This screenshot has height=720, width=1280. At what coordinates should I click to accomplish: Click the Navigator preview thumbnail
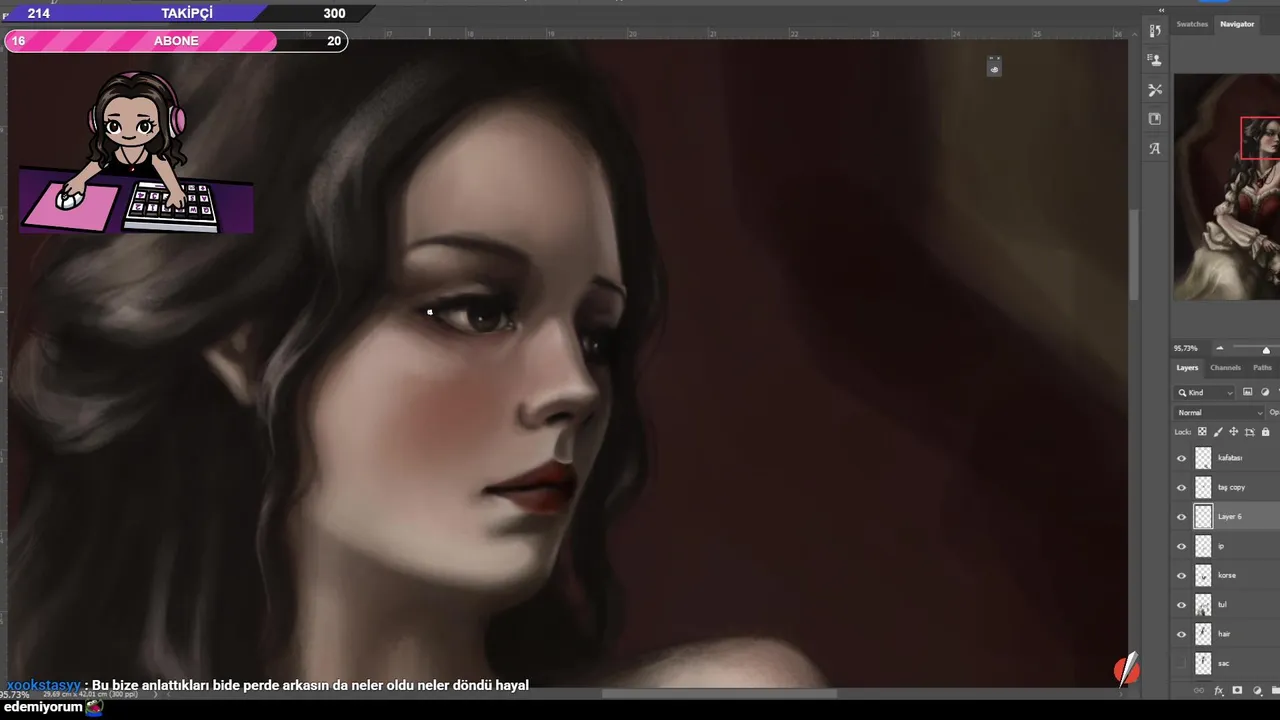coord(1227,187)
